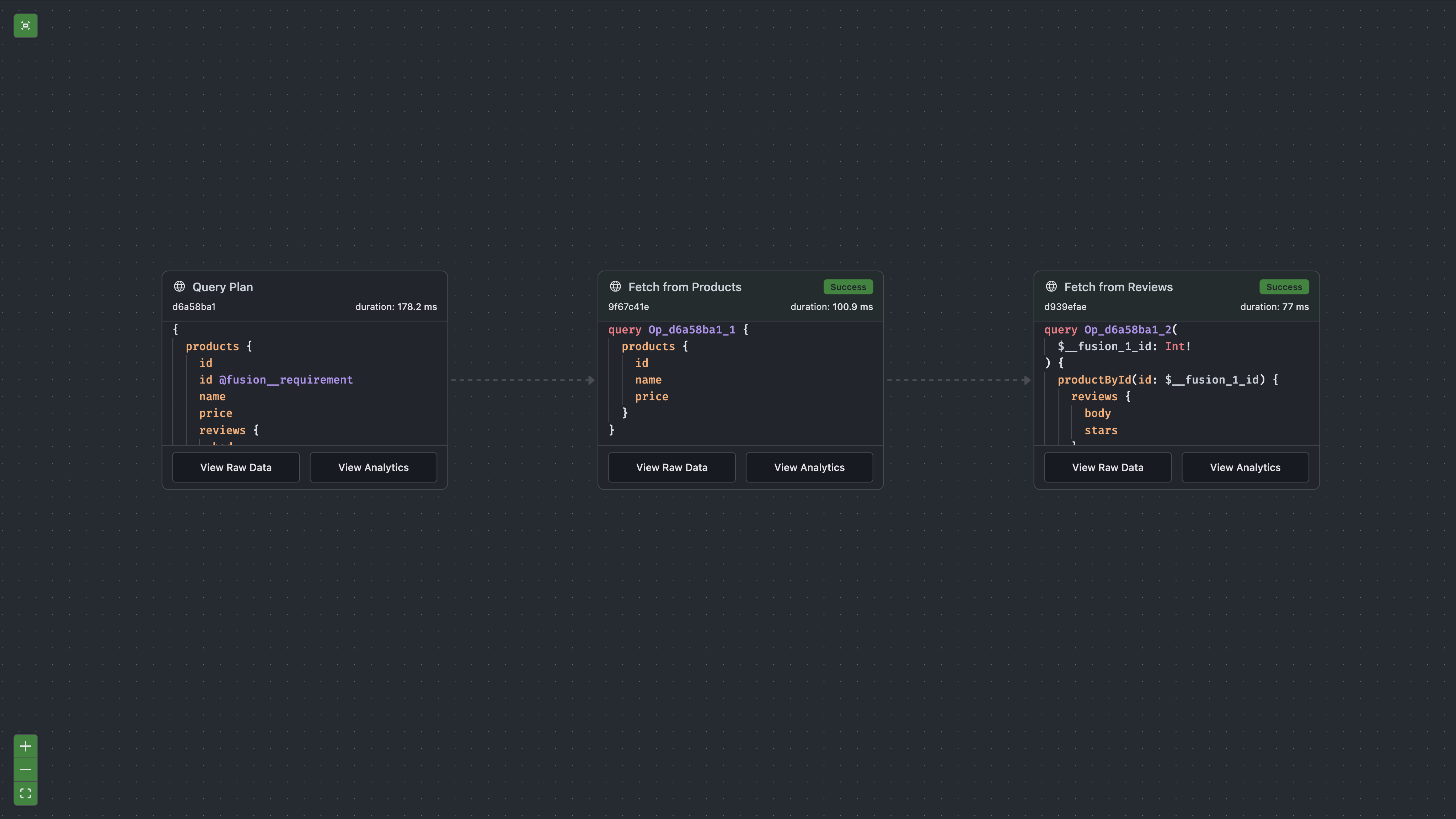This screenshot has width=1456, height=819.
Task: Open View Raw Data for Query Plan
Action: 236,467
